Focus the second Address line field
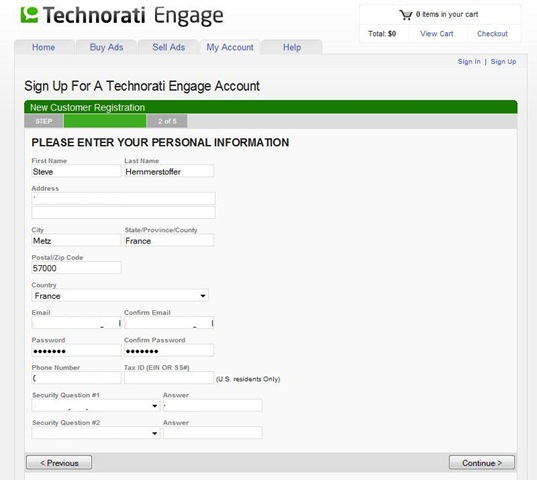 (123, 212)
